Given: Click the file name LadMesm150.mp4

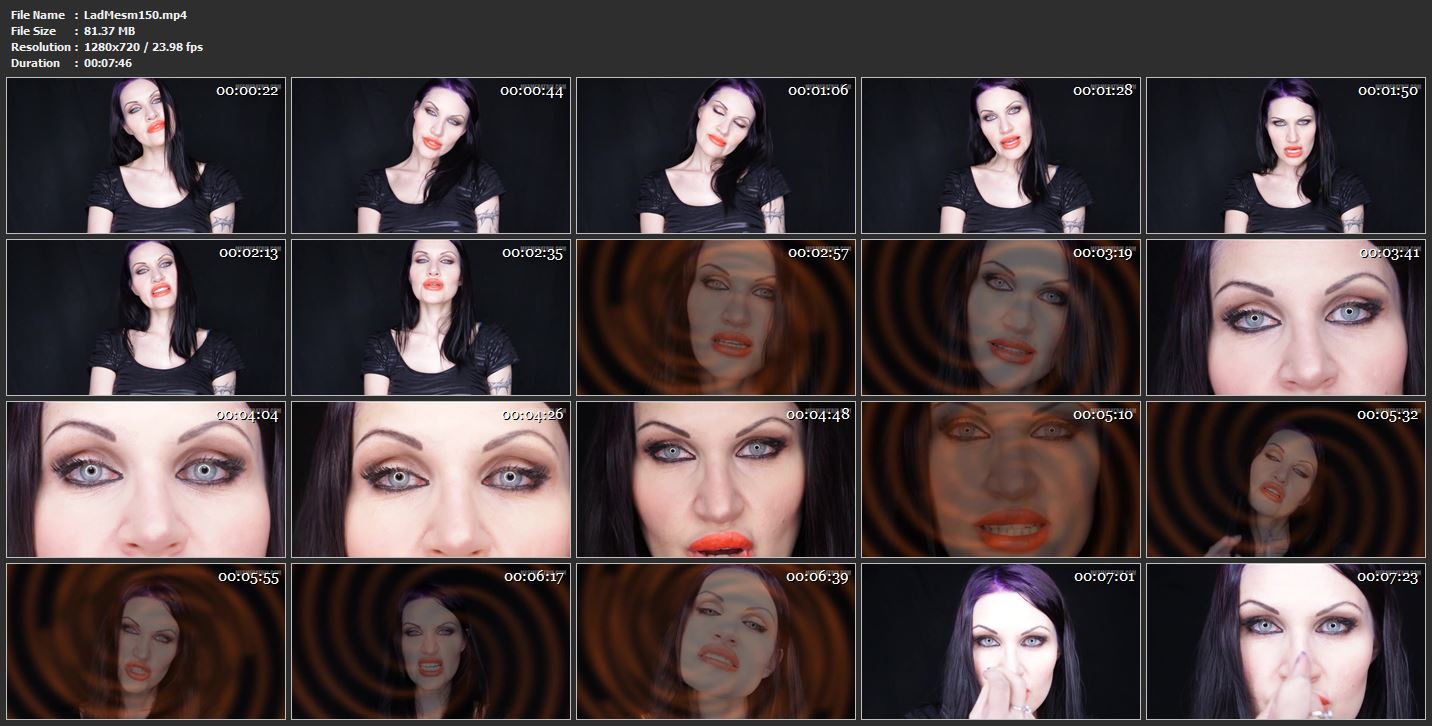Looking at the screenshot, I should 136,15.
